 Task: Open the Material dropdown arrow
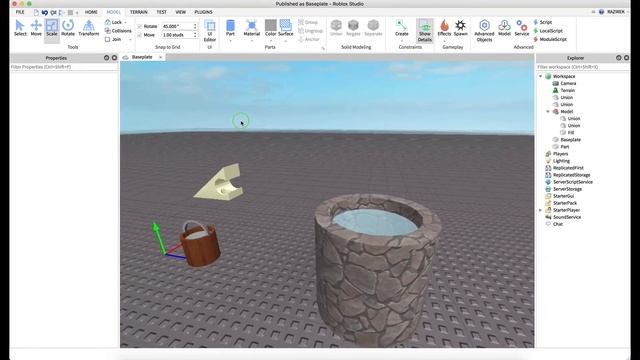(x=251, y=40)
